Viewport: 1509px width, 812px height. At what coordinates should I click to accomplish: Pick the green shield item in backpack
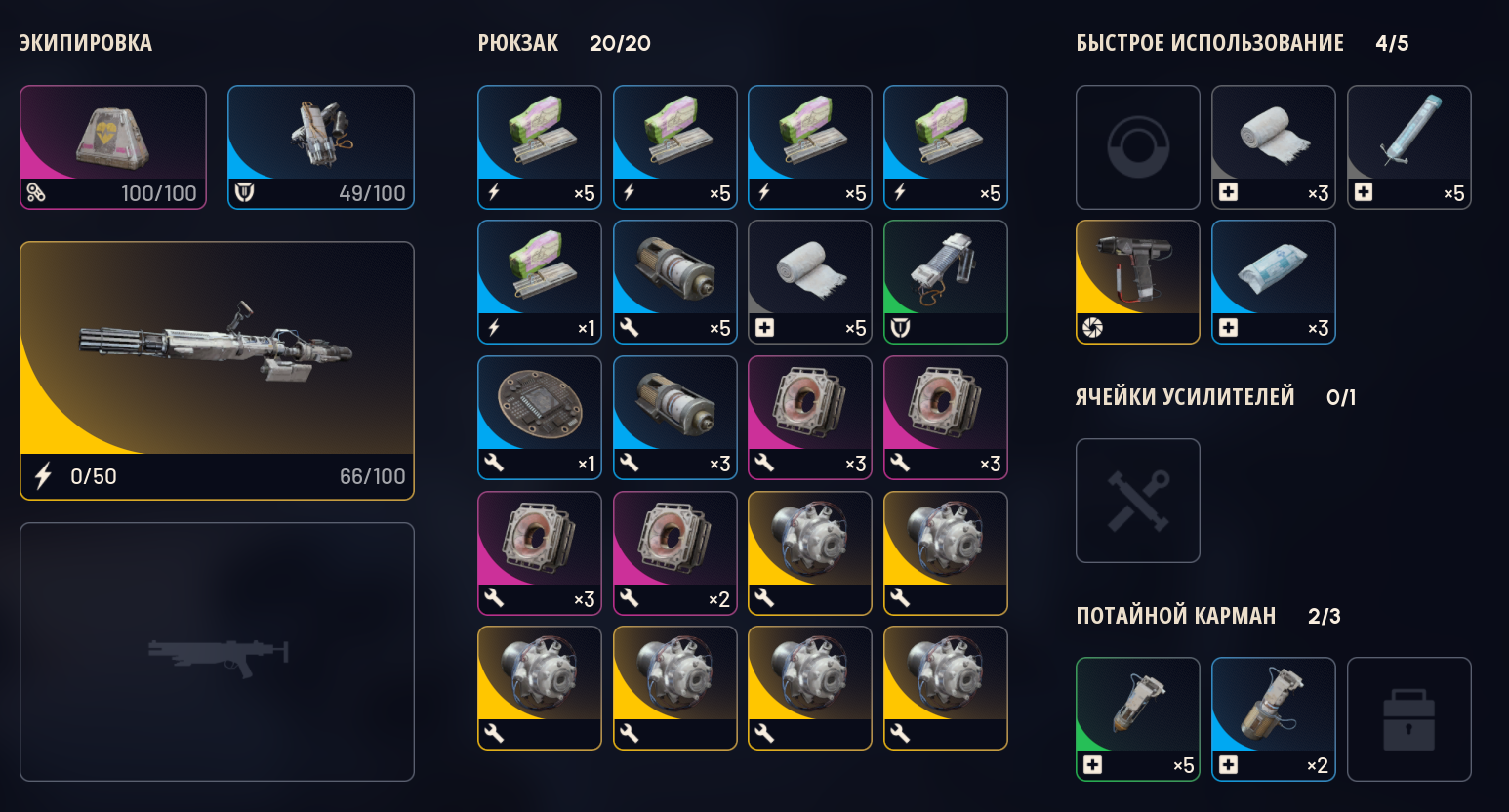coord(945,282)
